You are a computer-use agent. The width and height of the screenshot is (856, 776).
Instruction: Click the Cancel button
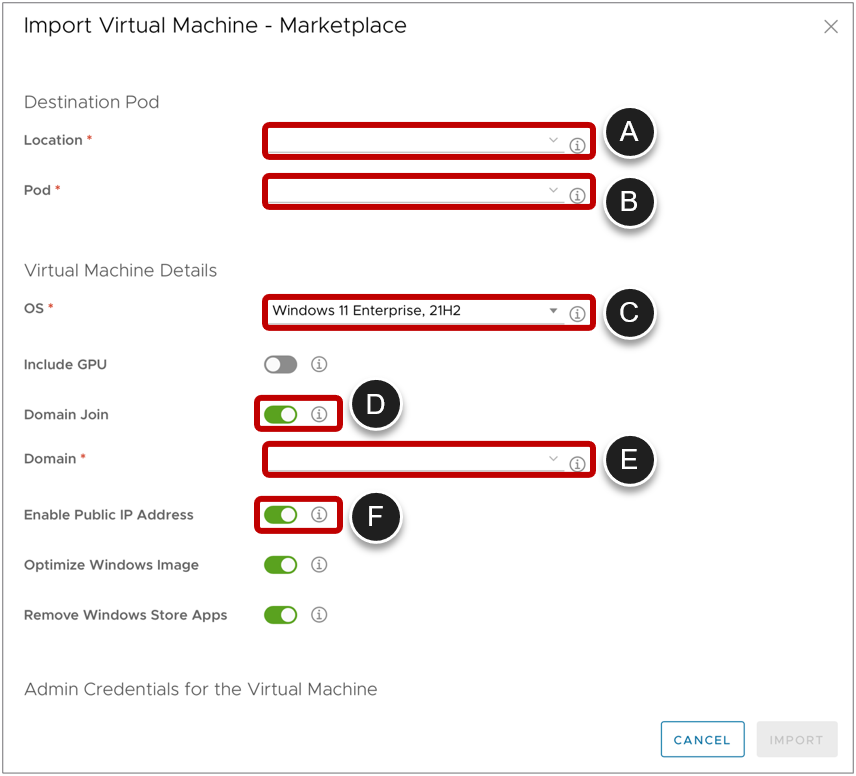[702, 739]
